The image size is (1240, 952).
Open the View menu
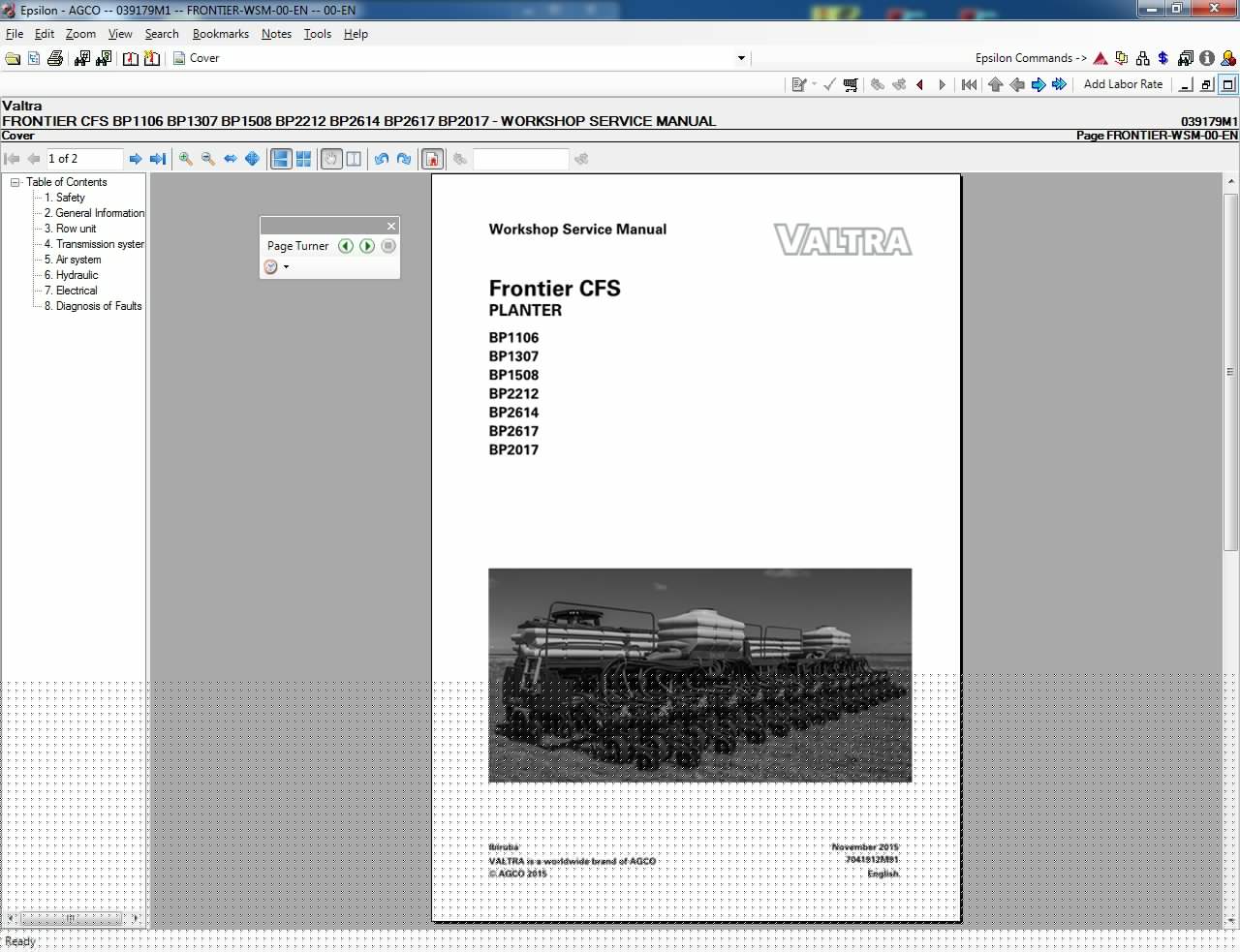pyautogui.click(x=120, y=34)
